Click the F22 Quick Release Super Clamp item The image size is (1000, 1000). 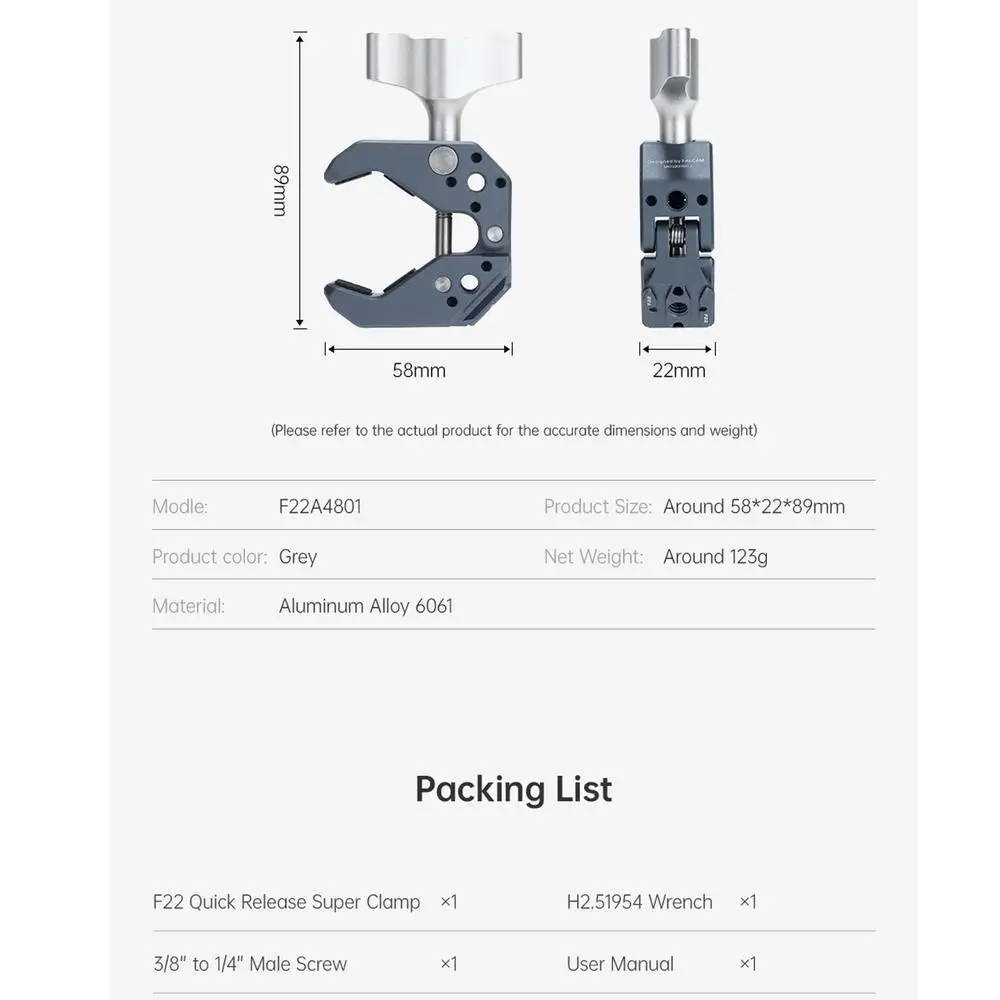[x=287, y=902]
